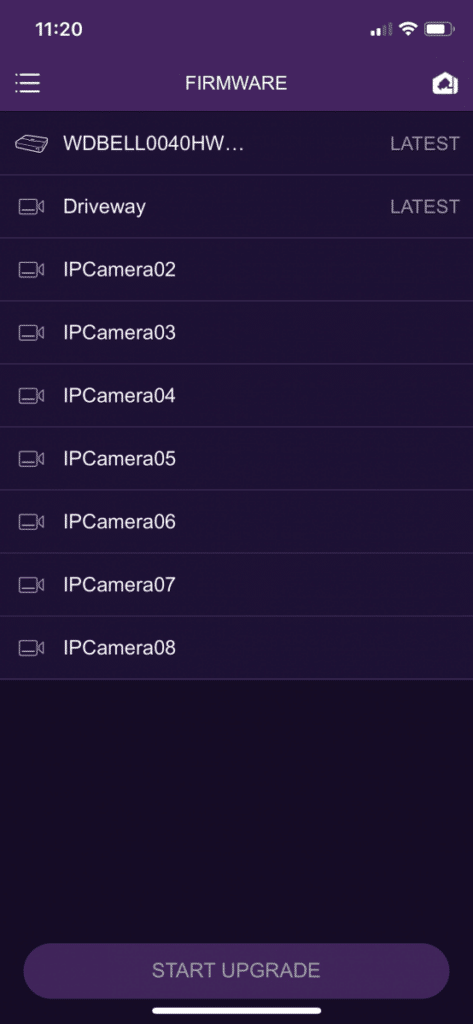Select IPCamera07 in the firmware list

pyautogui.click(x=236, y=584)
